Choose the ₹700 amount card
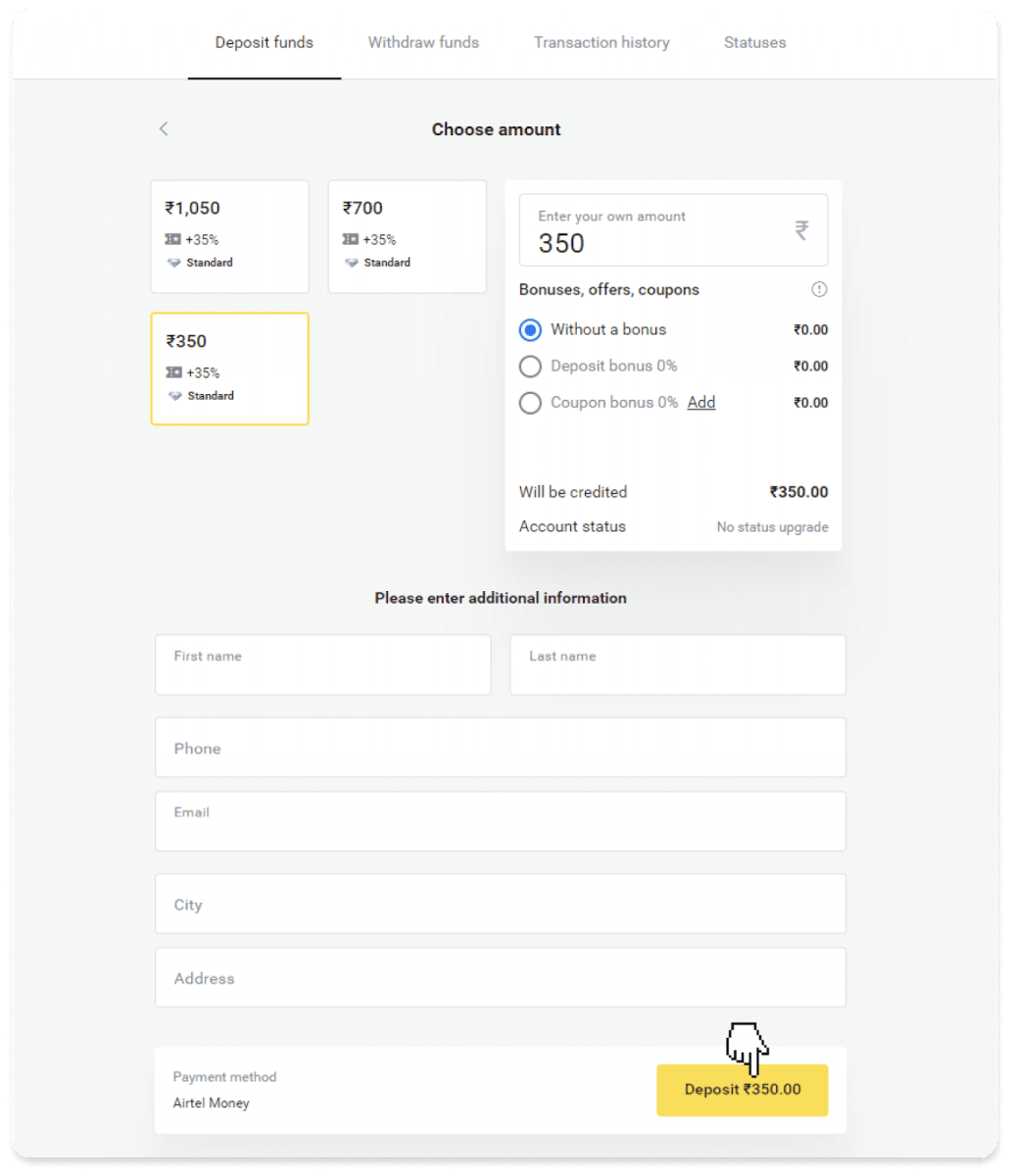 tap(408, 236)
